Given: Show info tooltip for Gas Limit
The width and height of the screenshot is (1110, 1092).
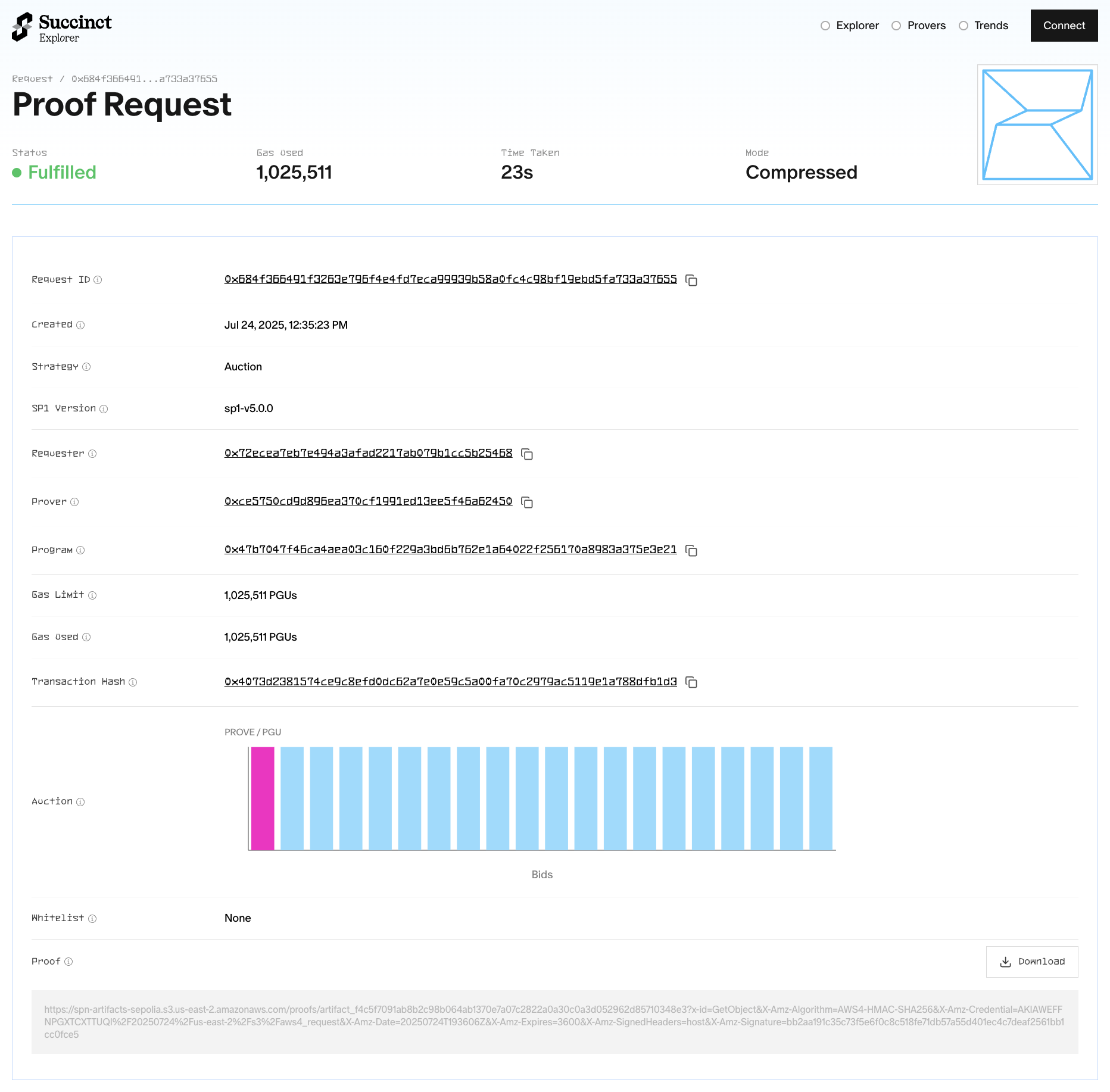Looking at the screenshot, I should coord(92,595).
